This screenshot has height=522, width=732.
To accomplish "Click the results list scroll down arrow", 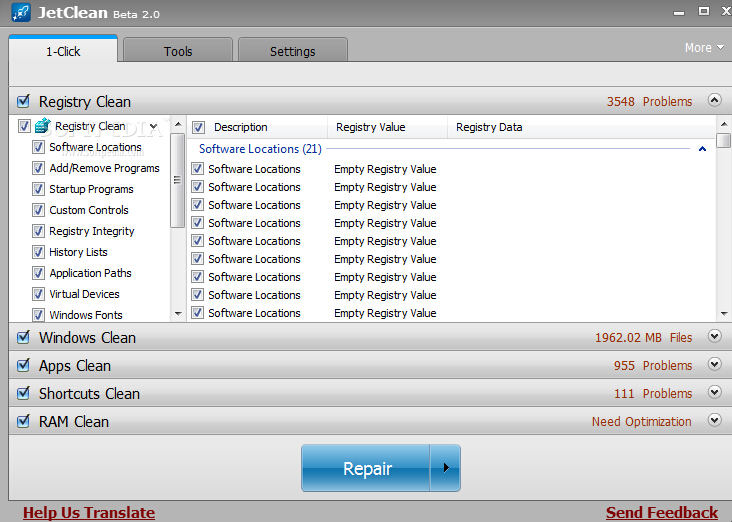I will point(724,314).
